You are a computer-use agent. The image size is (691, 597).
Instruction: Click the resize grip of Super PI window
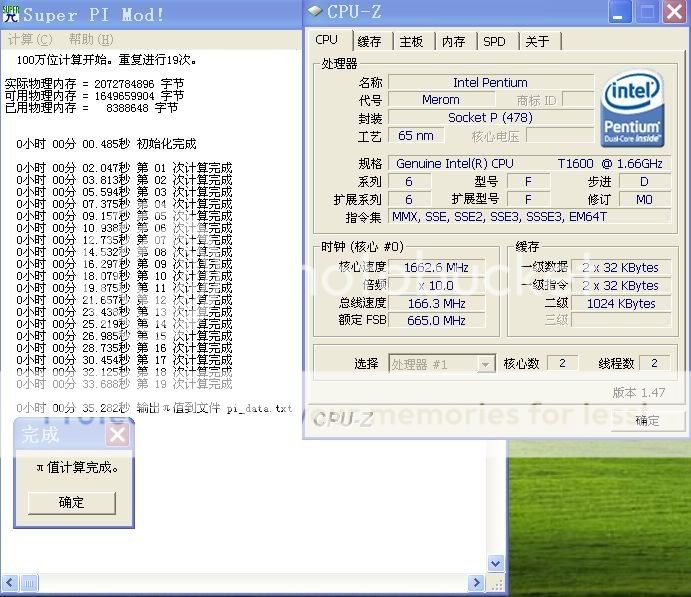coord(496,584)
